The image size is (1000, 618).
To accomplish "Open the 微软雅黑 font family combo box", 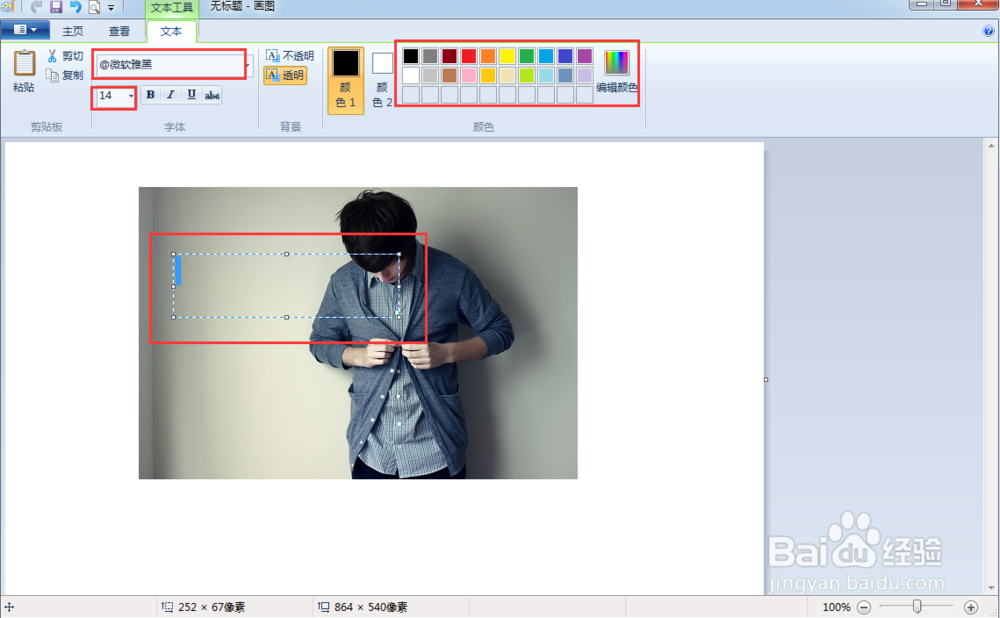I will 175,64.
